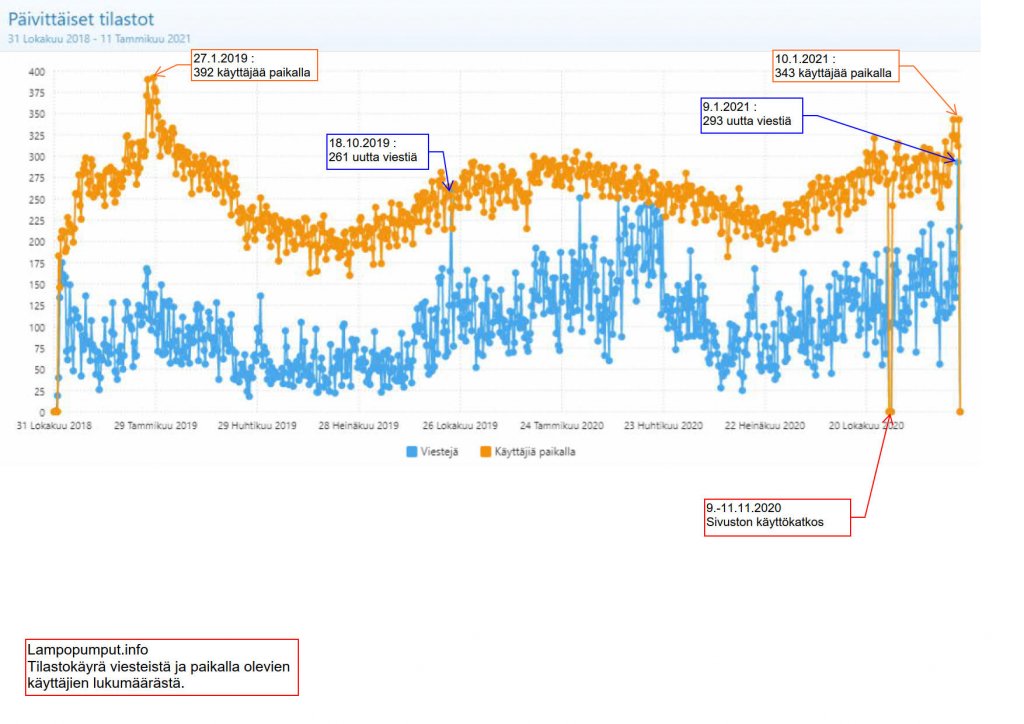Click the blue Viestejä legend swatch
Image resolution: width=1024 pixels, height=724 pixels.
(413, 451)
